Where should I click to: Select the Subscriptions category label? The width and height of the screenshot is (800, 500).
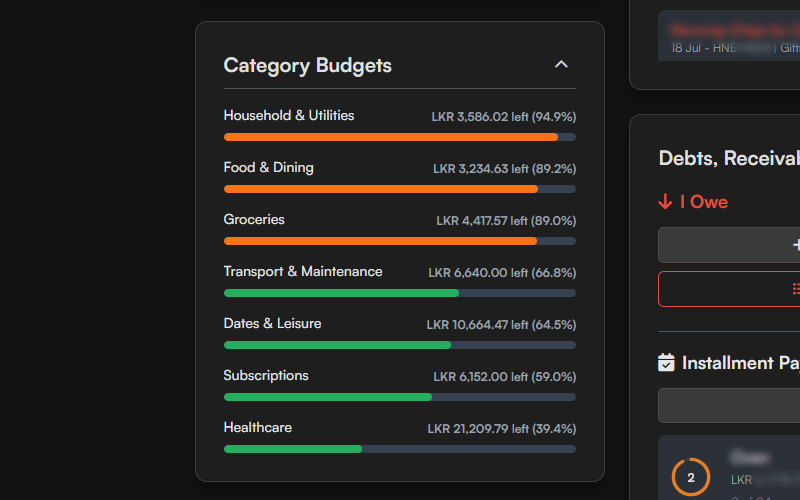point(266,376)
